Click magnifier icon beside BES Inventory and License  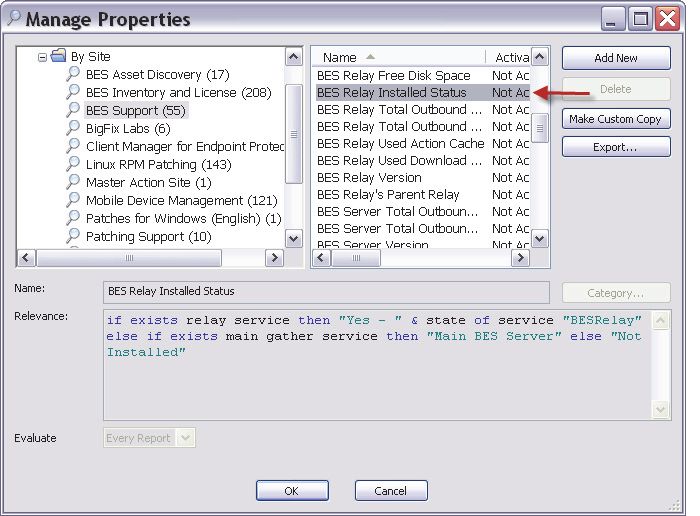point(73,92)
